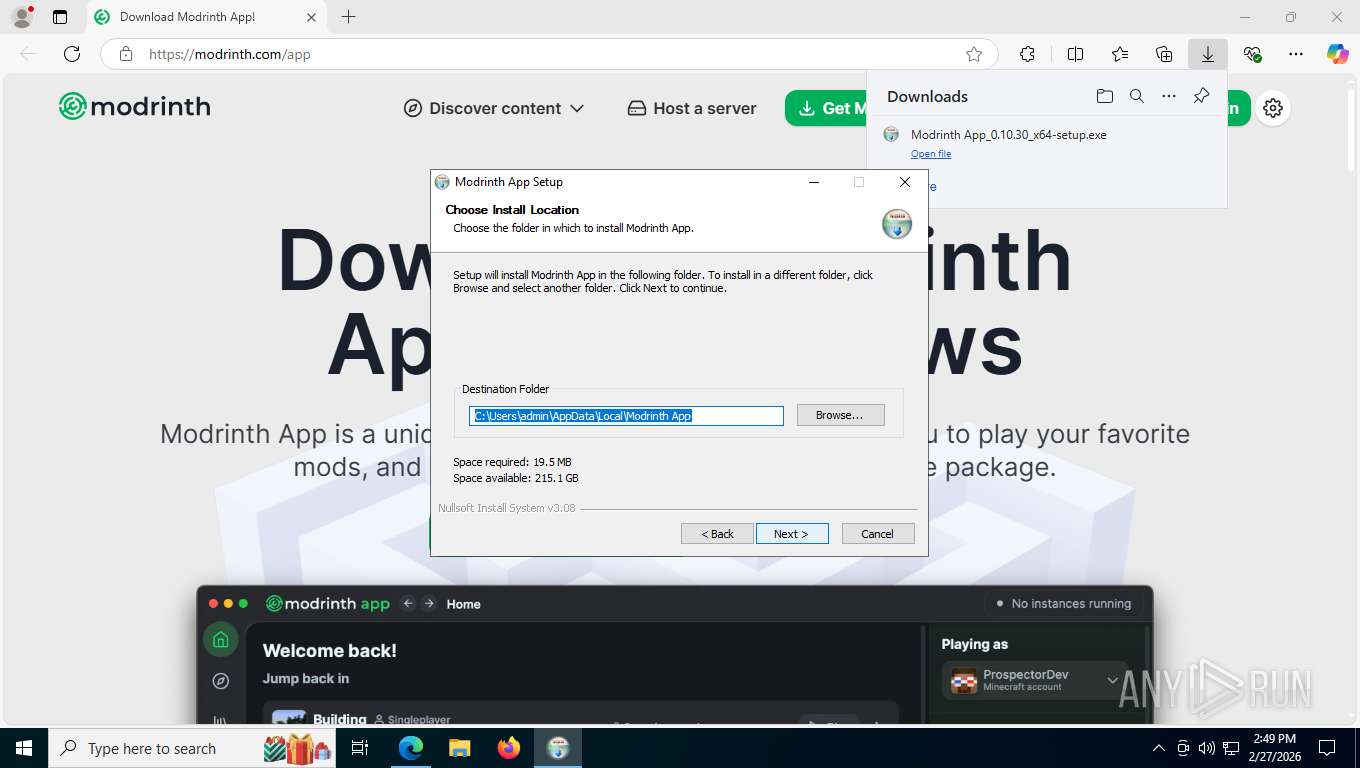This screenshot has width=1360, height=768.
Task: Open the Windows Start menu
Action: pos(23,748)
